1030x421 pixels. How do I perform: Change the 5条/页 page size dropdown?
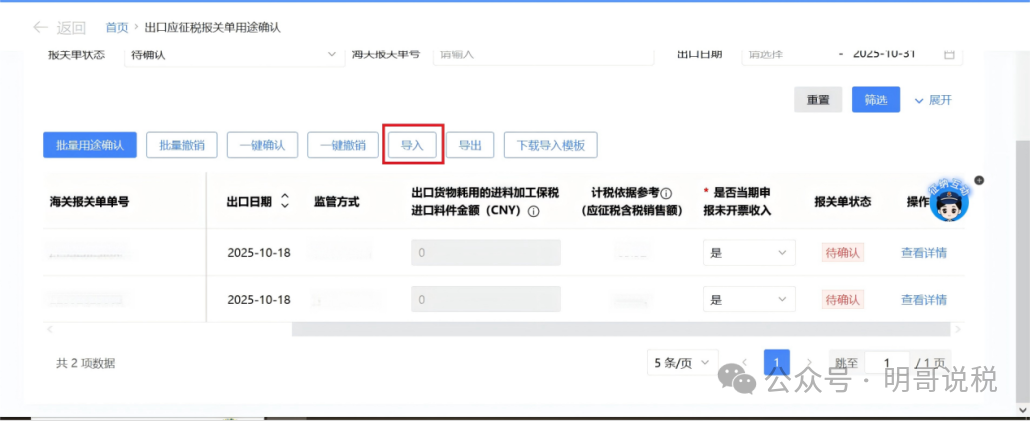[680, 363]
